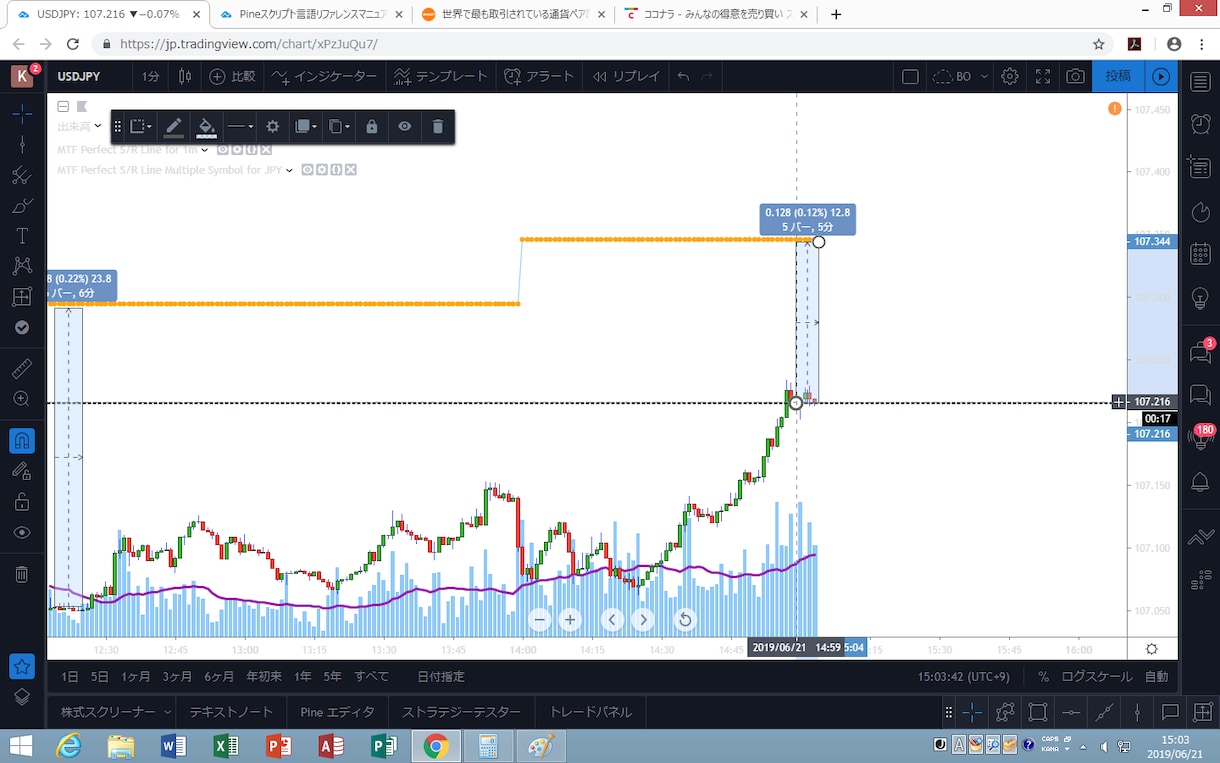Expand the 出来高 indicator dropdown
The height and width of the screenshot is (763, 1220).
(97, 127)
